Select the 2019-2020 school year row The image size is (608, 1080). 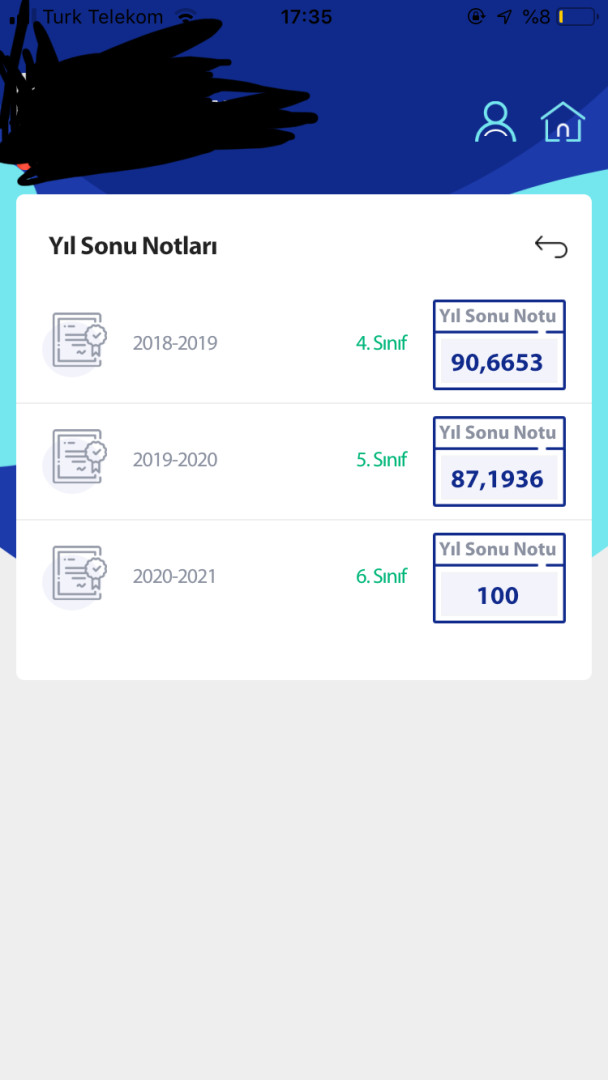(175, 461)
